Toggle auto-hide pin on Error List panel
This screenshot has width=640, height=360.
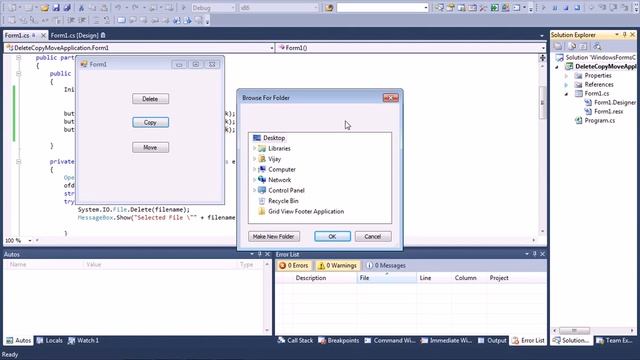pos(535,254)
